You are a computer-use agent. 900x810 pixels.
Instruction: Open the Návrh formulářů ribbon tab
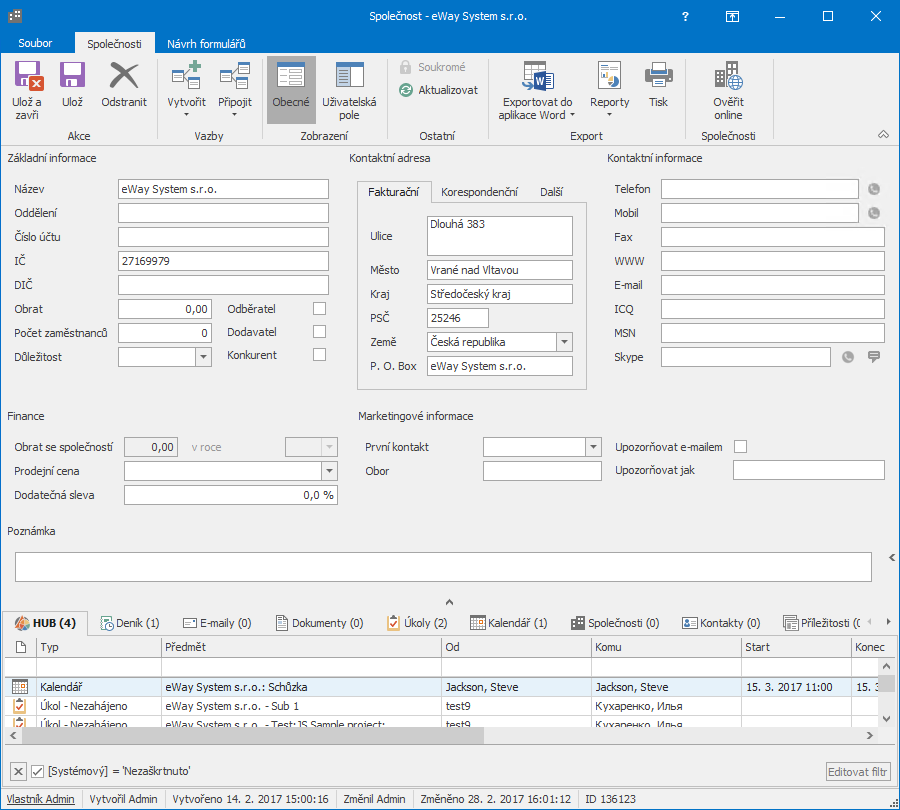point(206,44)
